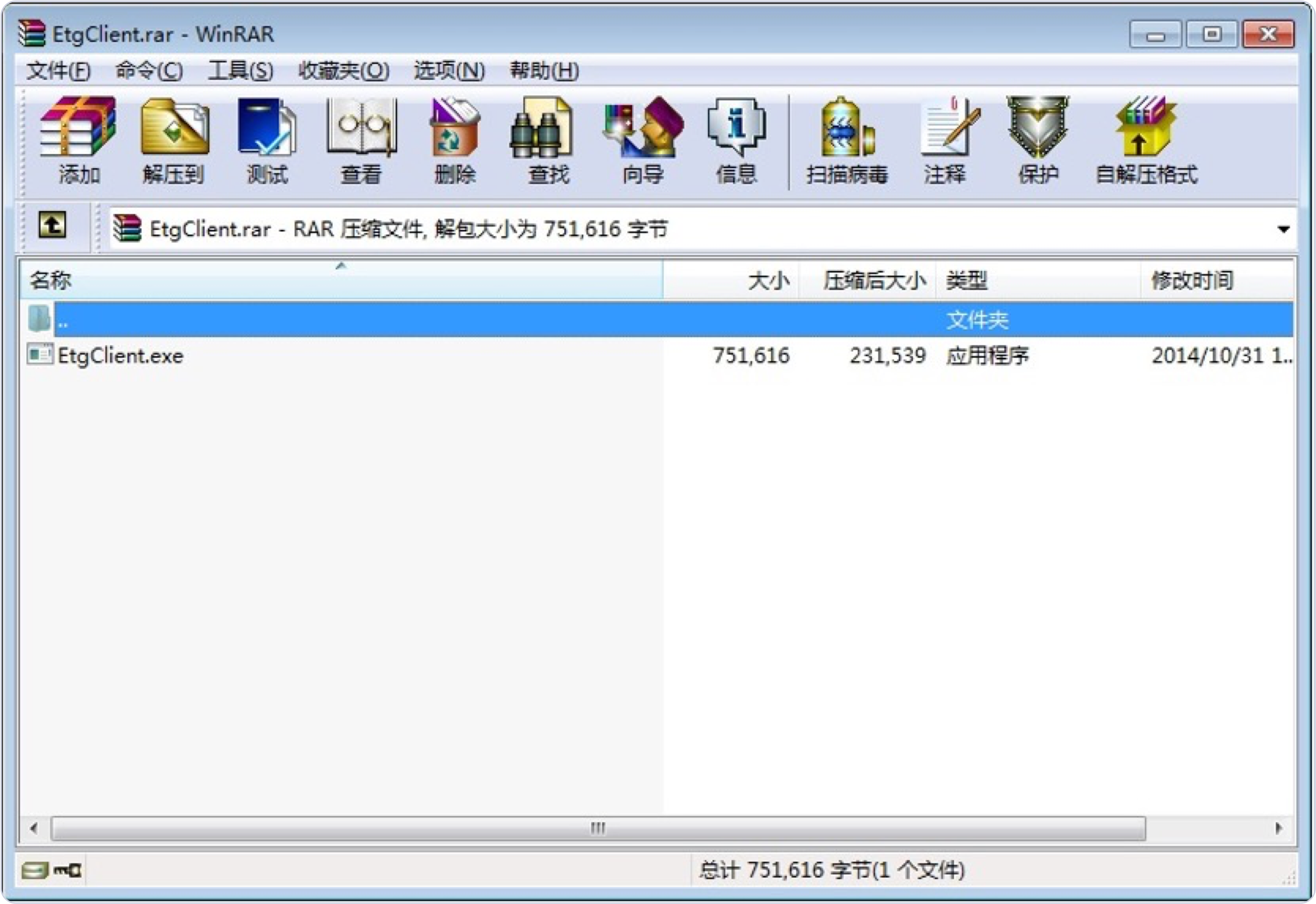Click the address bar archive path text
The height and width of the screenshot is (904, 1316).
pos(408,229)
